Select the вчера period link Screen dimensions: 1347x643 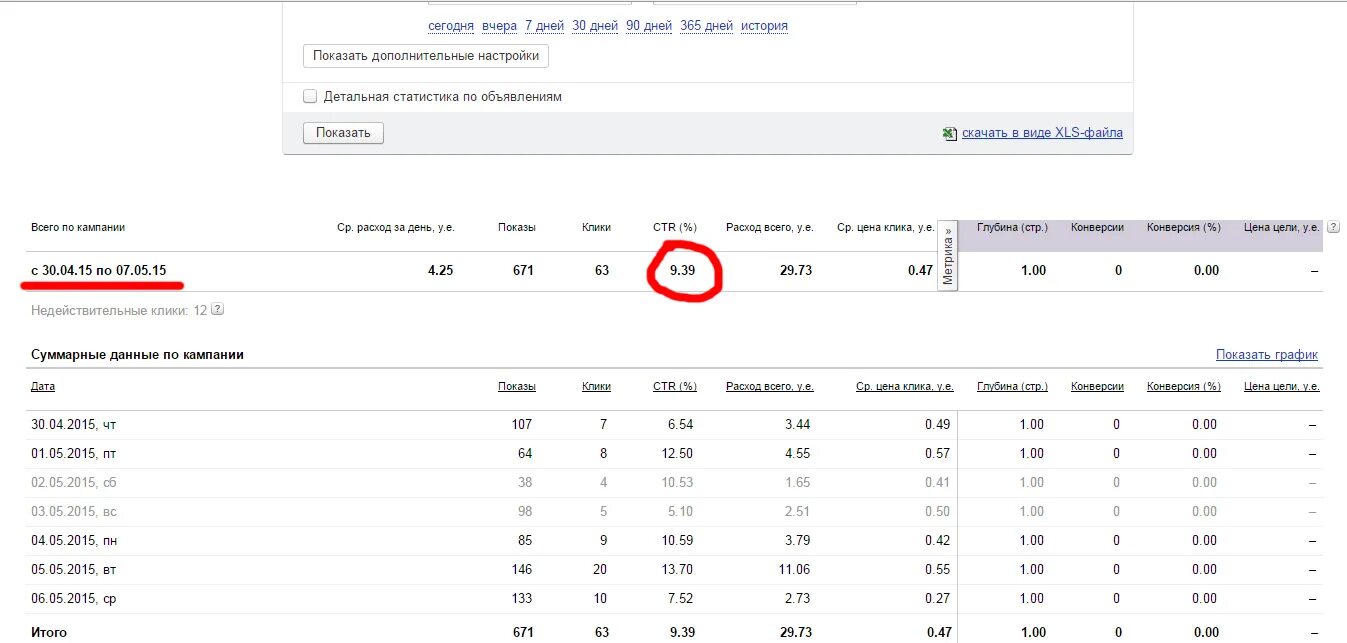click(499, 26)
